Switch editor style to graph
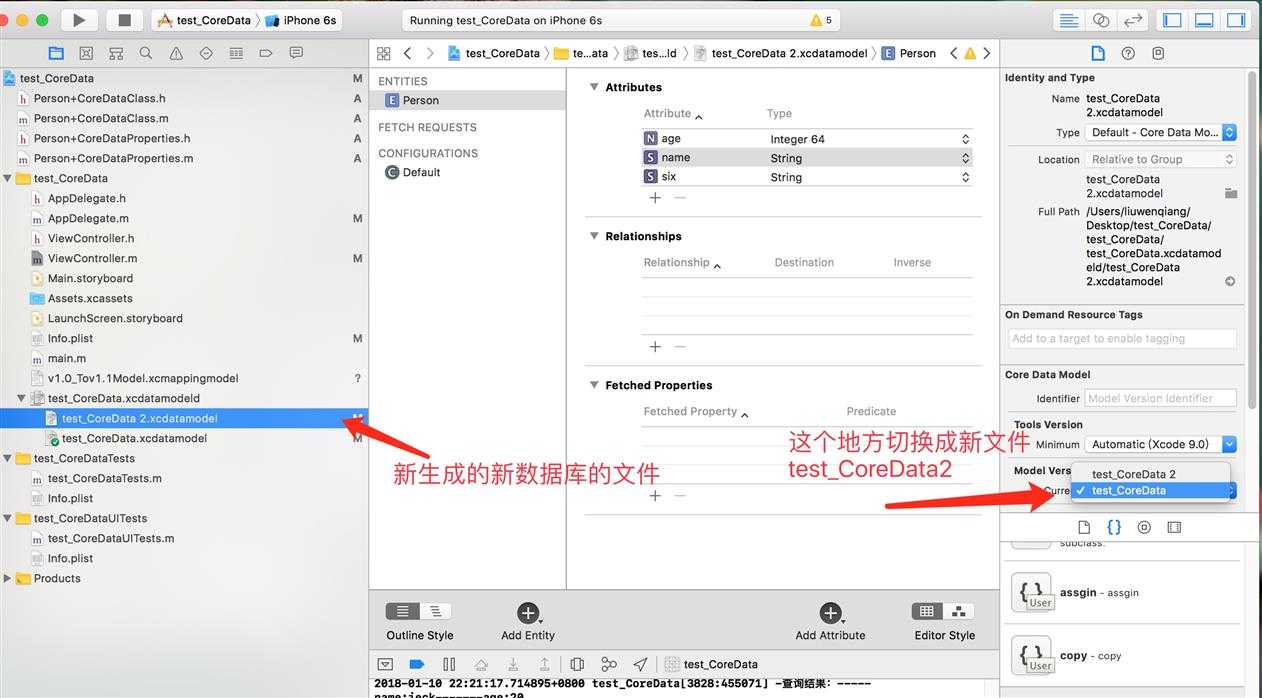 coord(959,611)
